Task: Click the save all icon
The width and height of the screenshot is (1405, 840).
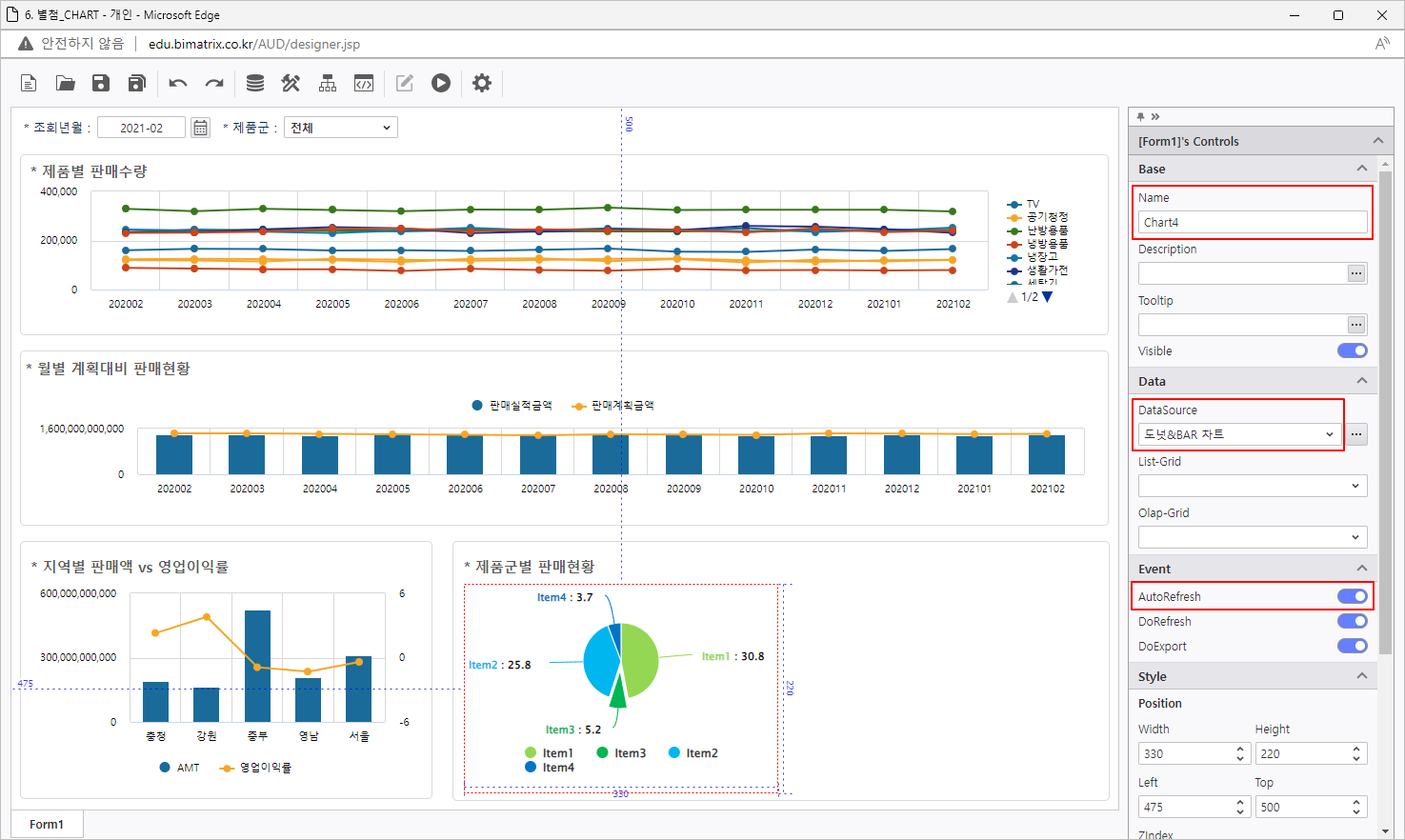Action: coord(137,84)
